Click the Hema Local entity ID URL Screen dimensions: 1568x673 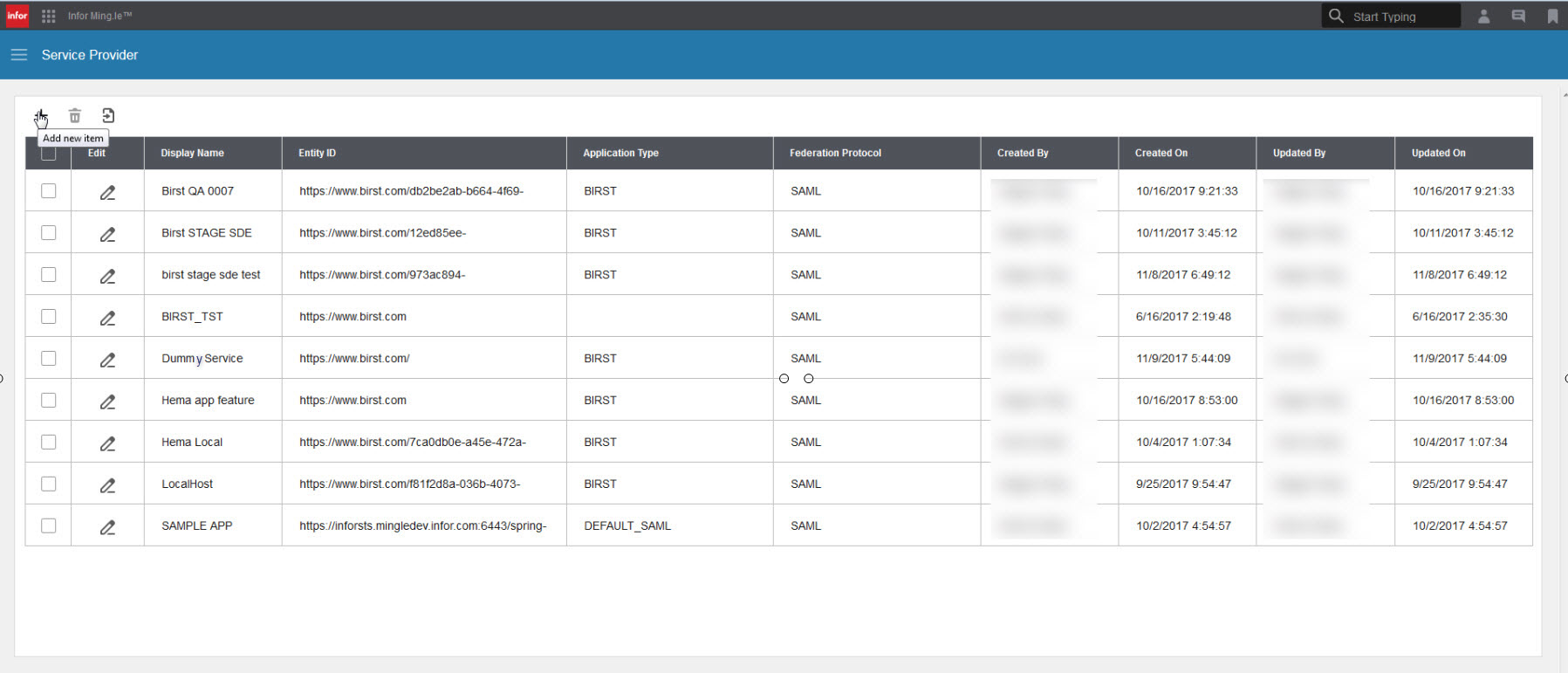412,442
